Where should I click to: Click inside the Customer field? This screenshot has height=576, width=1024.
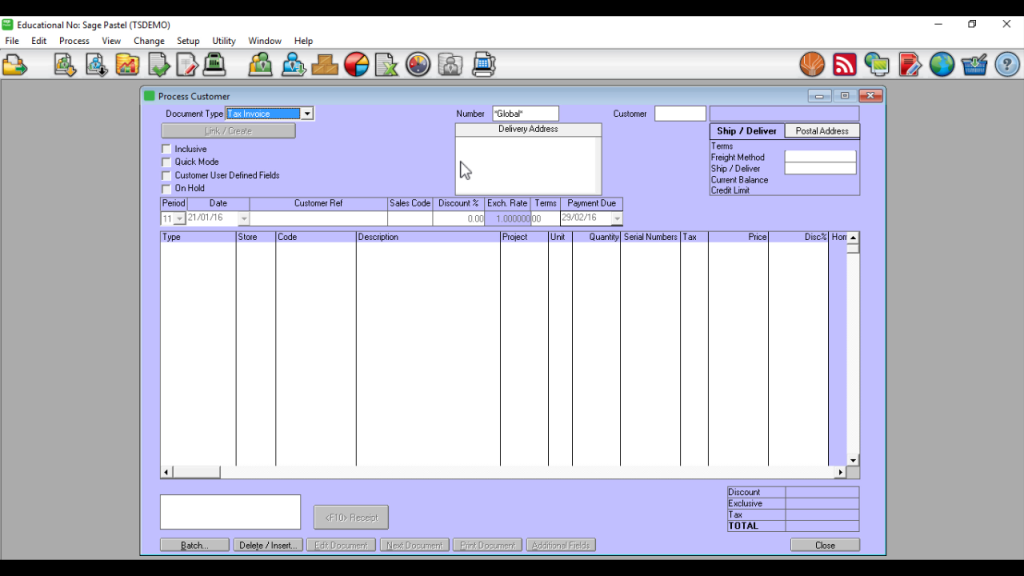point(680,113)
